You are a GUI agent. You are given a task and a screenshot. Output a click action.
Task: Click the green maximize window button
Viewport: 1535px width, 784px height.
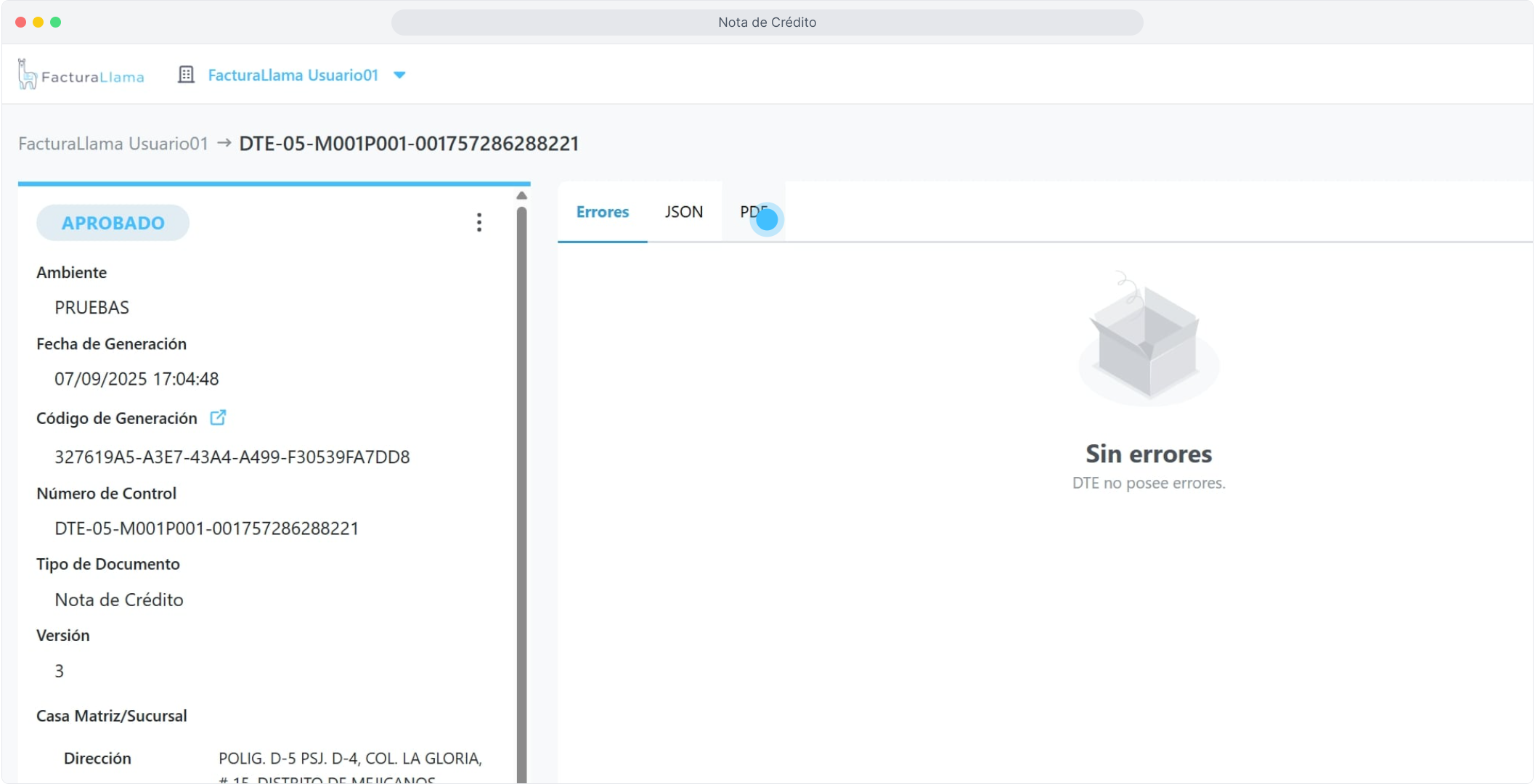55,22
